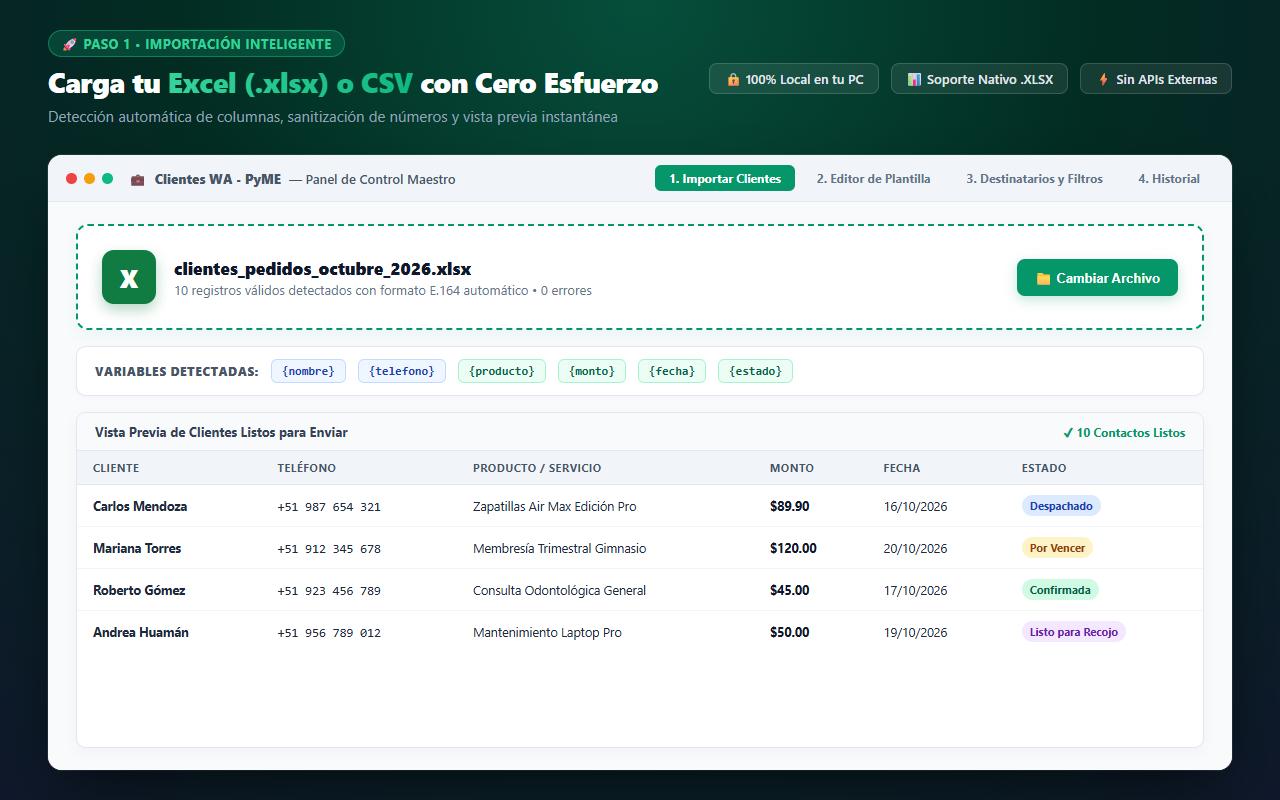1280x800 pixels.
Task: Click the green Excel file icon
Action: 129,277
